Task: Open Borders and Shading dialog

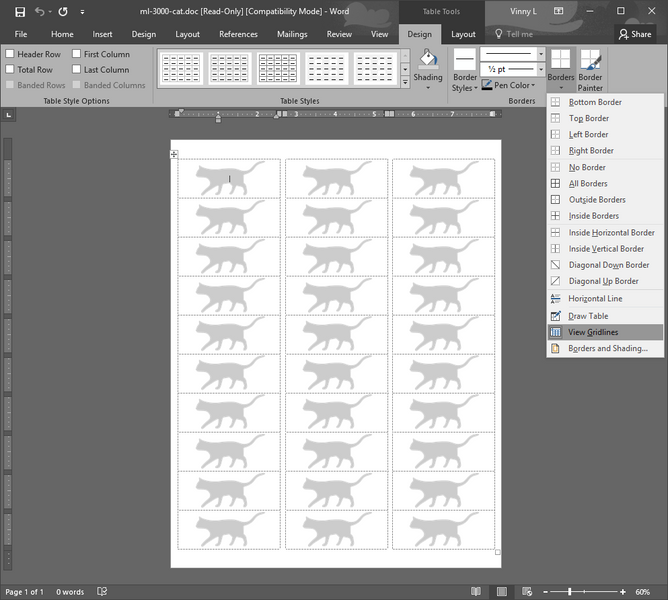Action: [x=607, y=349]
